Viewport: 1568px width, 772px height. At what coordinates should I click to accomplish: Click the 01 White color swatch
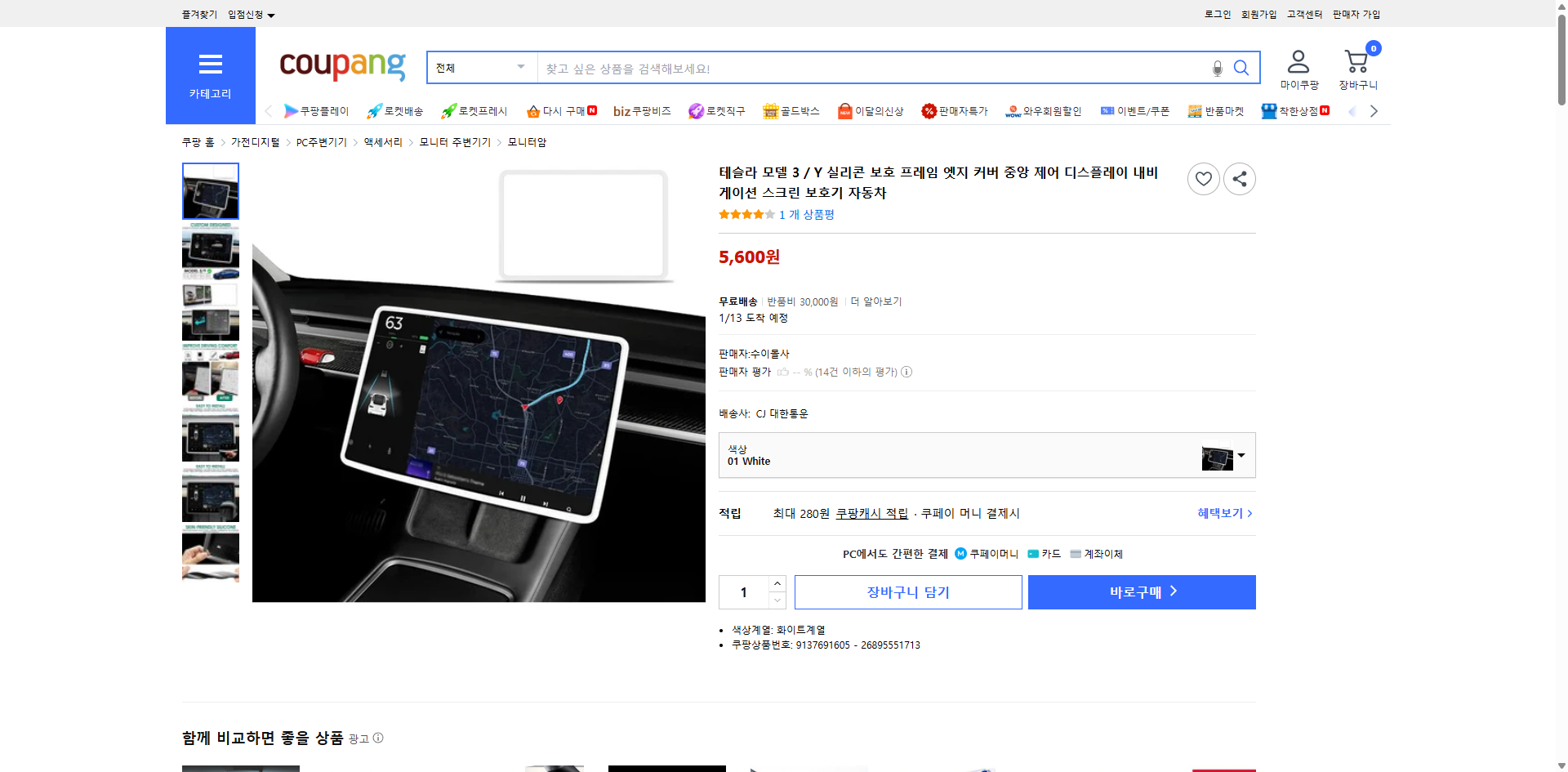click(x=1216, y=457)
